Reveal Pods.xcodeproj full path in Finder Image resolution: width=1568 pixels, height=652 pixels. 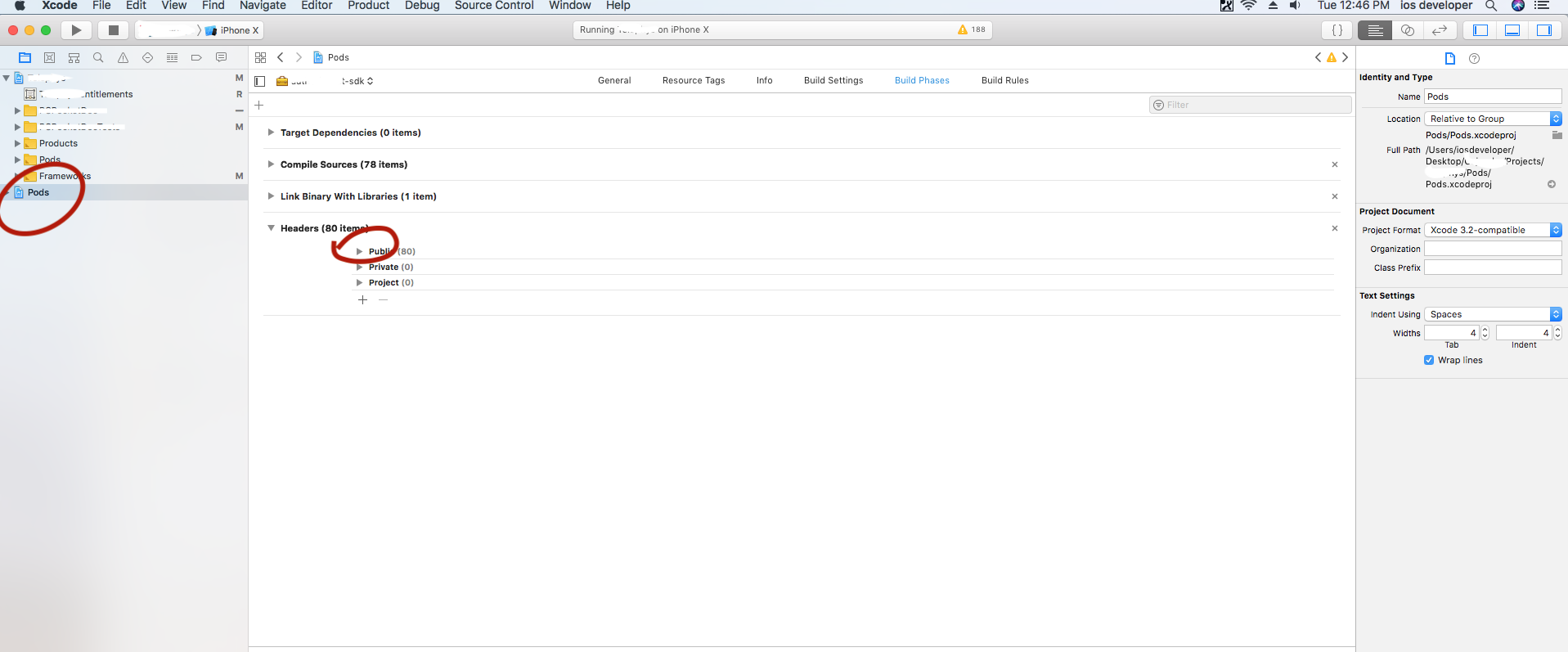pos(1552,184)
